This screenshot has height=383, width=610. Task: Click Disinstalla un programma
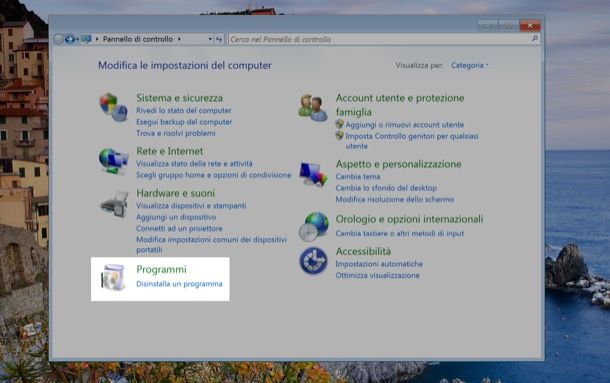(179, 284)
